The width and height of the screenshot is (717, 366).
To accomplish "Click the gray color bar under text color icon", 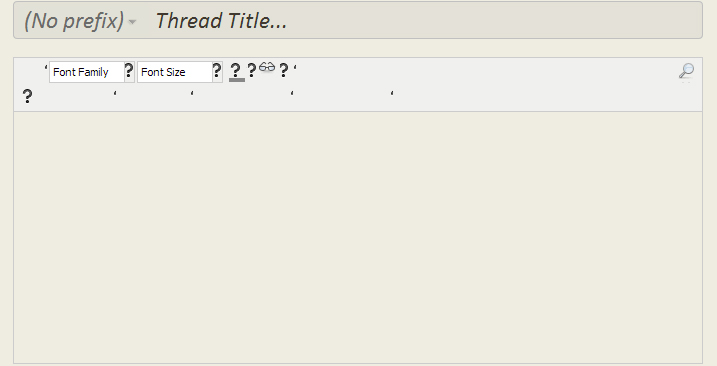I will (x=237, y=80).
